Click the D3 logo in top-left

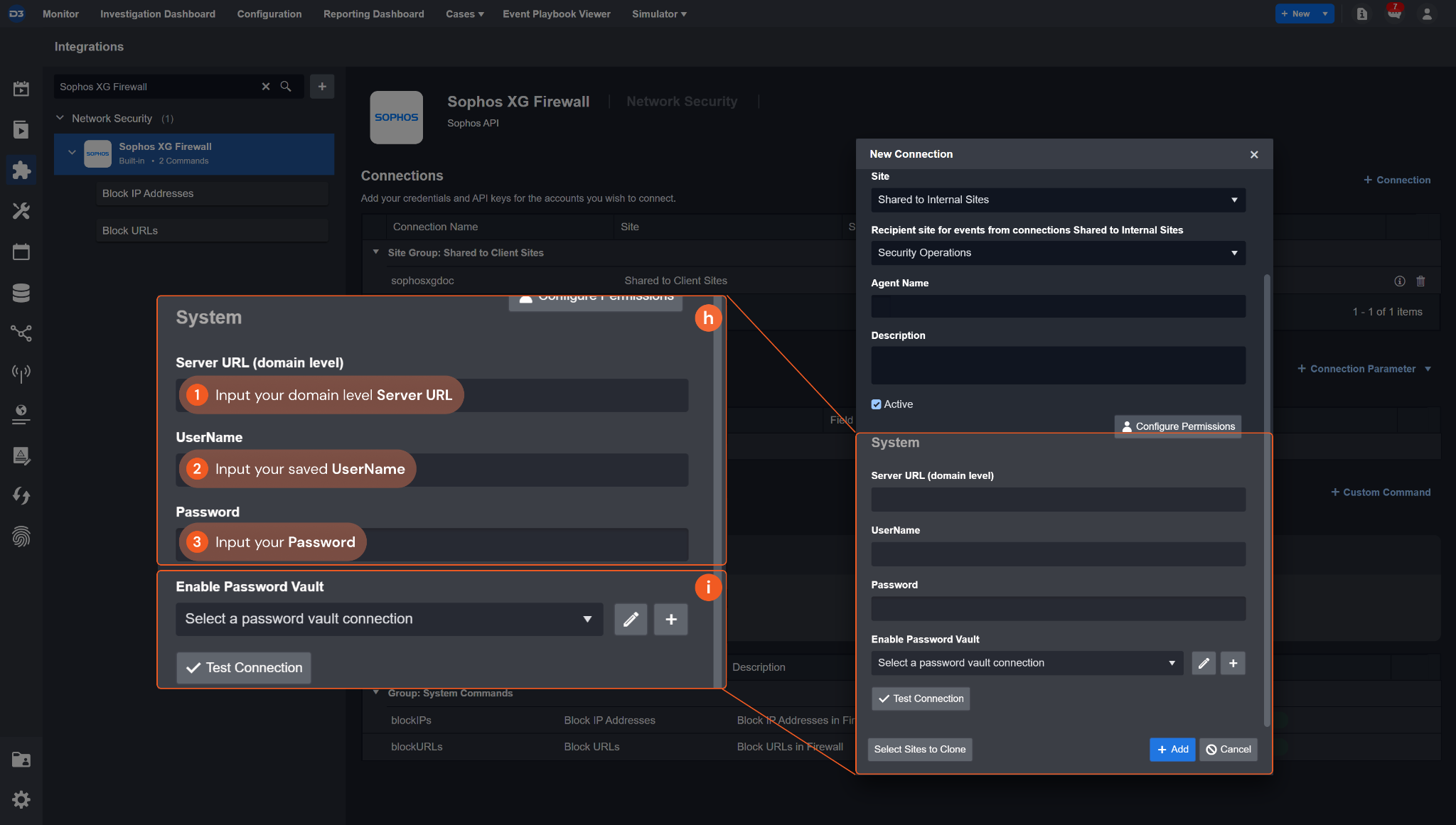pyautogui.click(x=16, y=14)
